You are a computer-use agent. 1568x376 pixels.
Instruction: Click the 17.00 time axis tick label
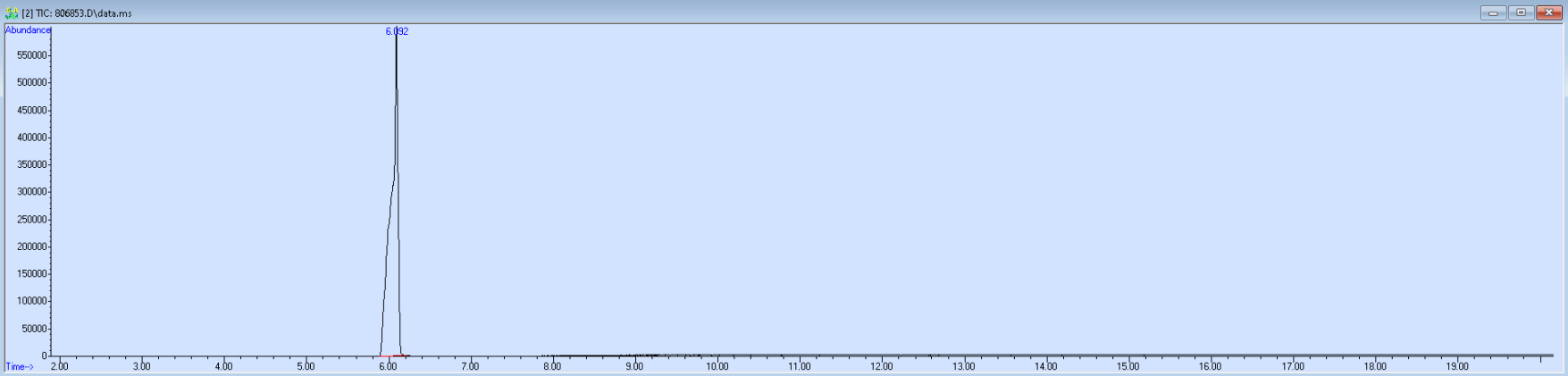point(1292,367)
